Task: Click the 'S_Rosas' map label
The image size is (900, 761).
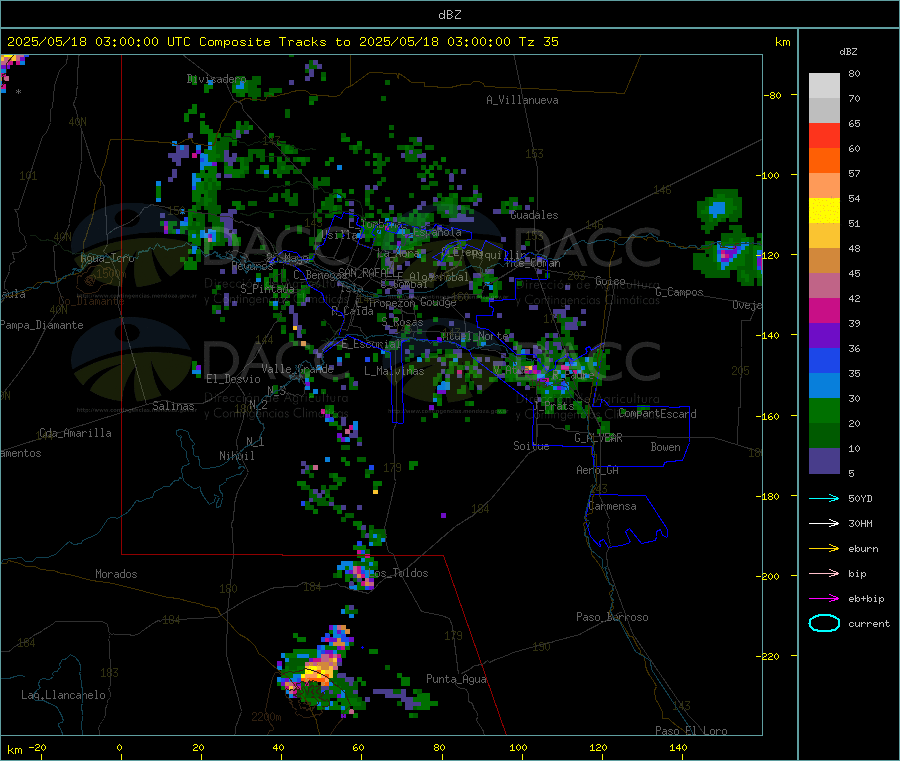Action: (x=402, y=323)
